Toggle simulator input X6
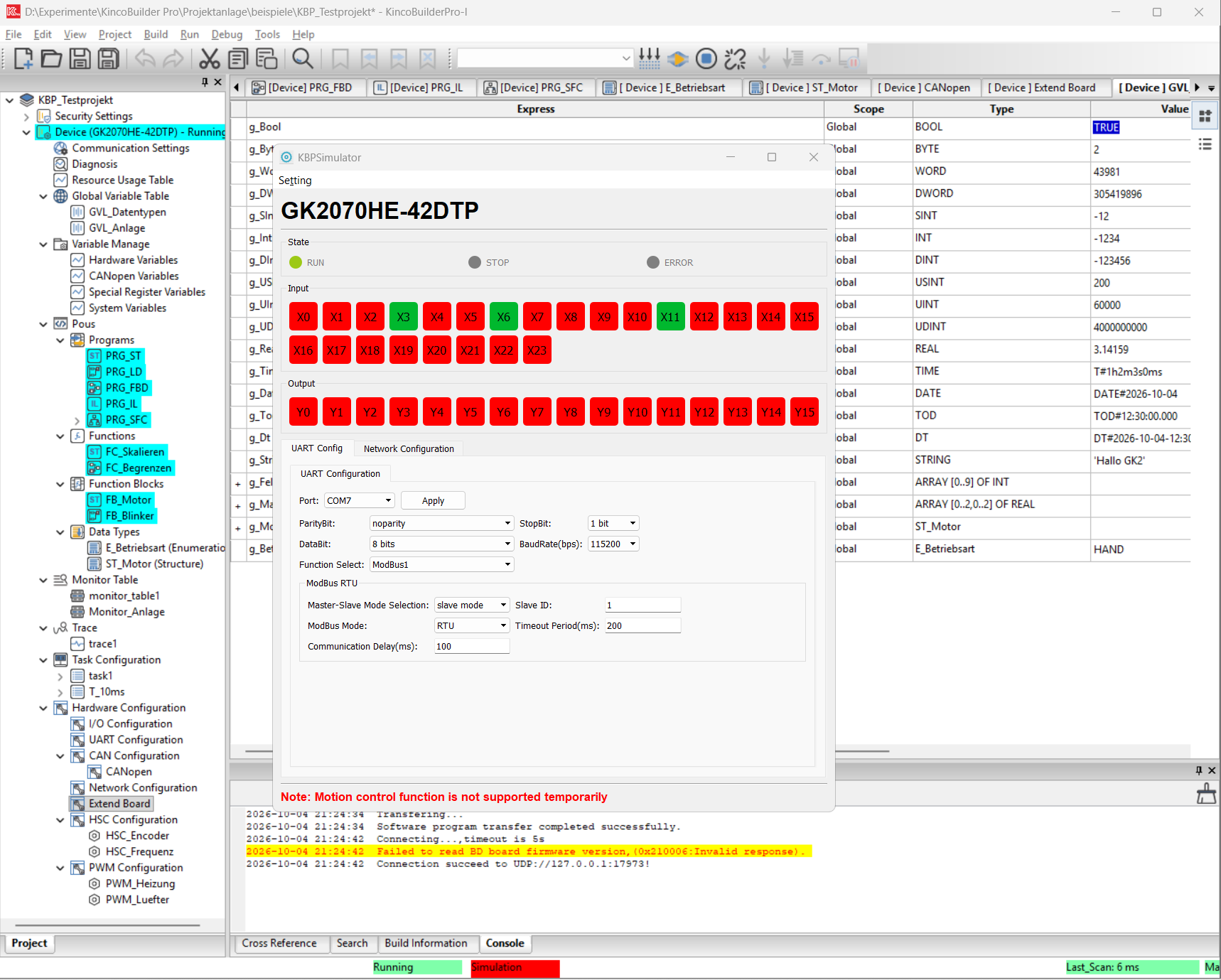Screen dimensions: 1221x980 504,317
